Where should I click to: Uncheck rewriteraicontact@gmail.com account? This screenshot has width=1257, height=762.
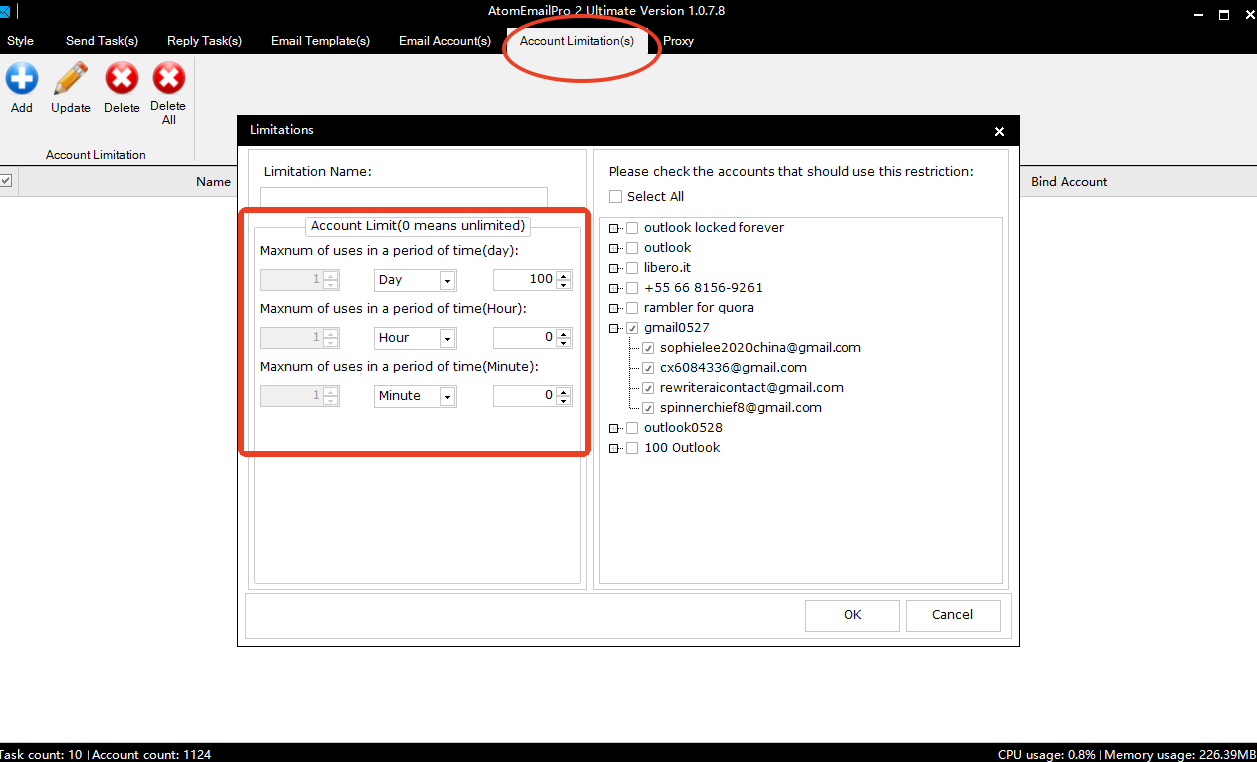(649, 388)
